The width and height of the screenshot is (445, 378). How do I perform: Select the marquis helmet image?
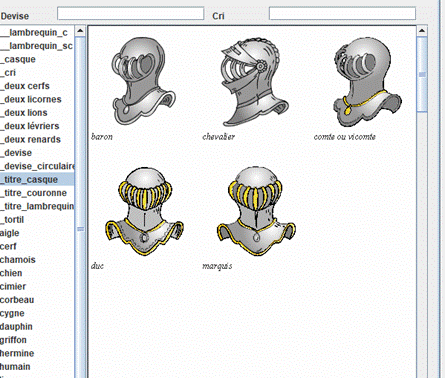tap(256, 211)
